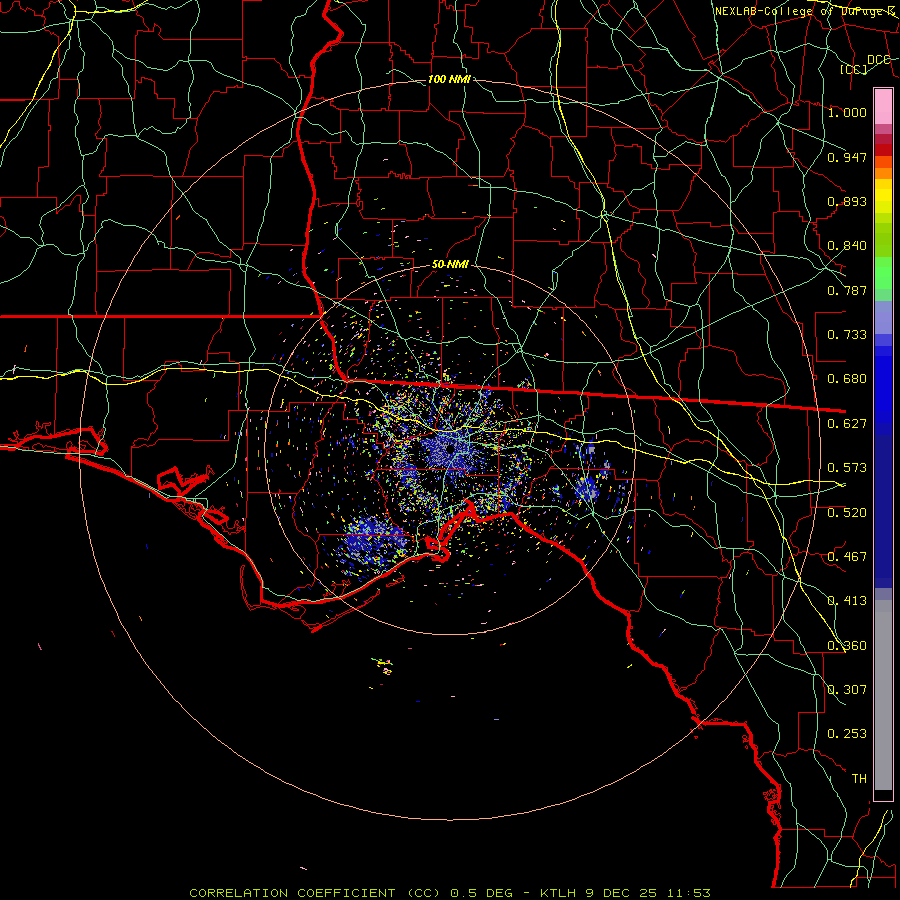
Task: Select the 0.893 scale value label
Action: (847, 201)
